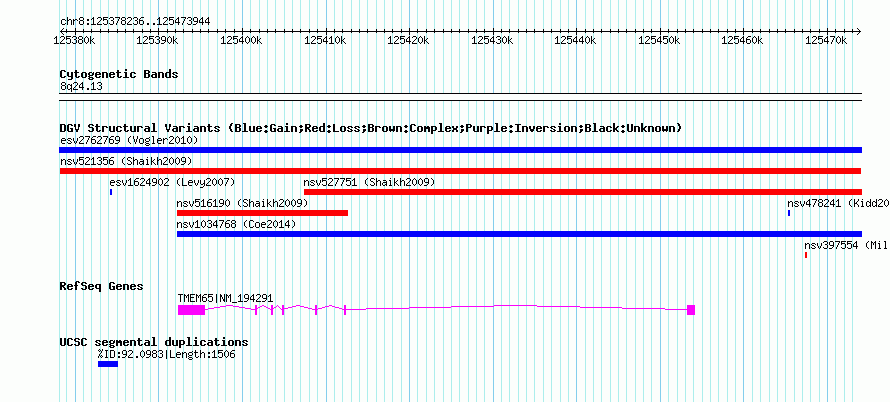
Task: Click the %ID:92.0983|Length:1506 label
Action: 166,354
